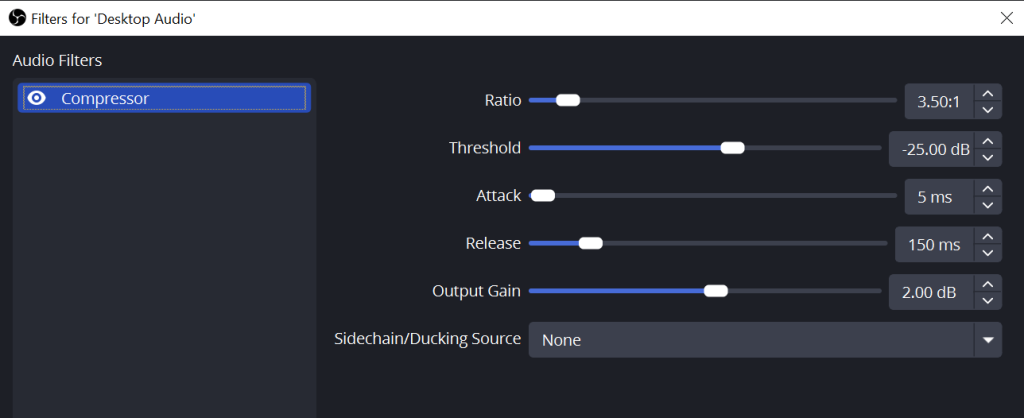This screenshot has height=418, width=1024.
Task: Open Sidechain/Ducking Source dropdown arrow
Action: click(988, 340)
